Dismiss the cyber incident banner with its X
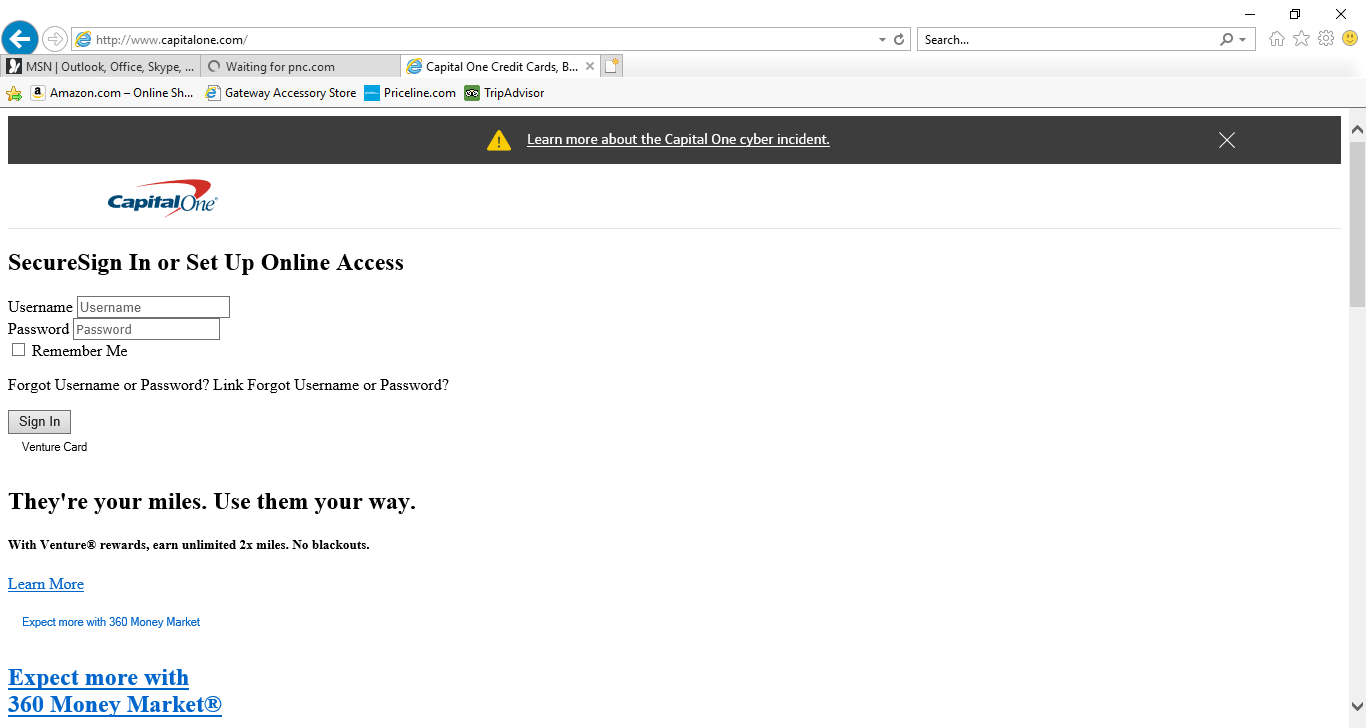The image size is (1366, 728). [1227, 140]
